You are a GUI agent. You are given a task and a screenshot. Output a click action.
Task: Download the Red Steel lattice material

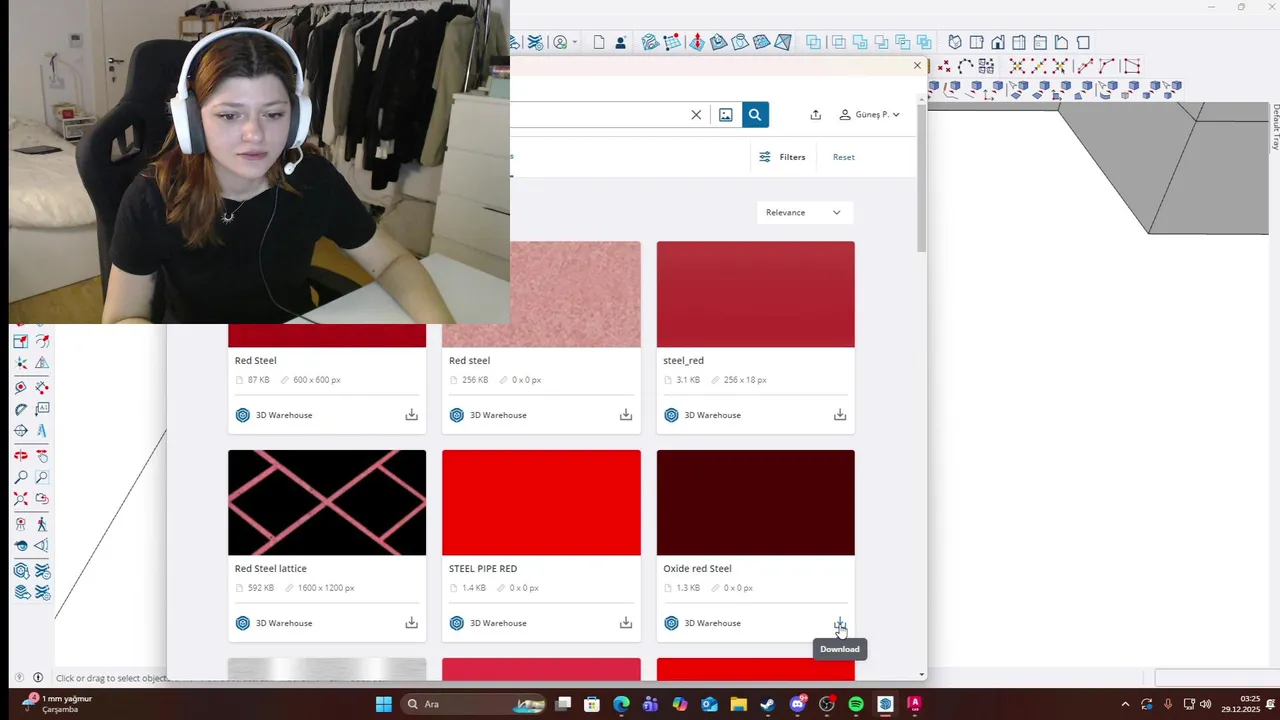click(411, 623)
